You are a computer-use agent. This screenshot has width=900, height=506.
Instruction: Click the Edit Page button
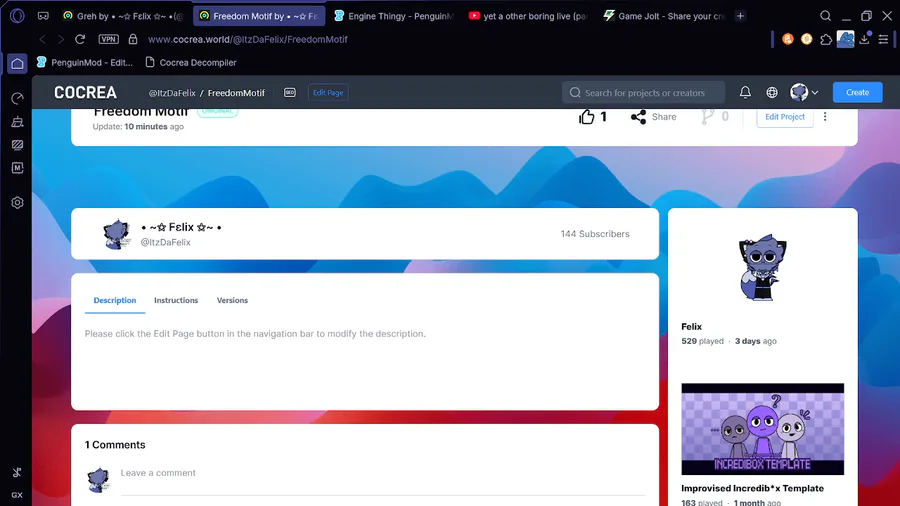point(328,92)
